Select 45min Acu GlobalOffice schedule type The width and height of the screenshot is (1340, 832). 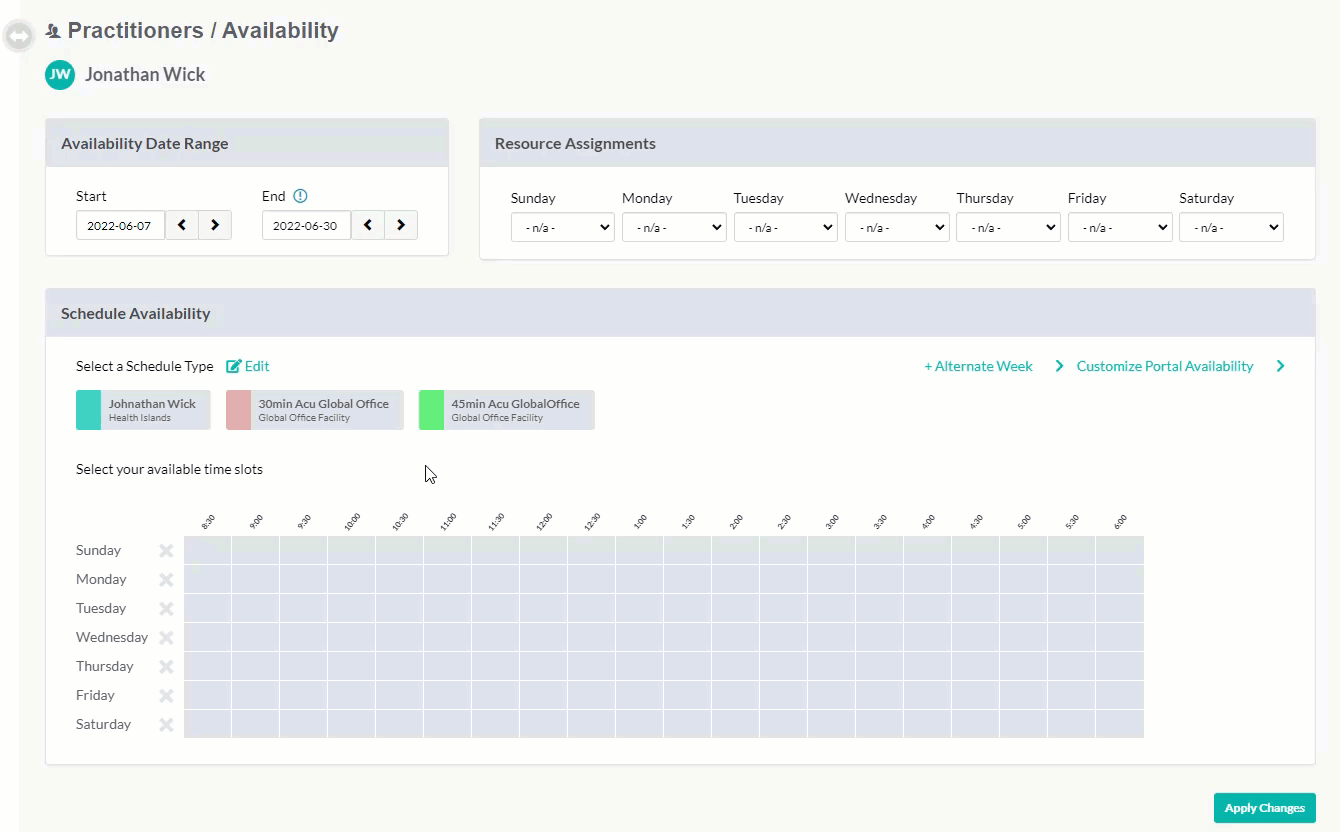[x=507, y=410]
